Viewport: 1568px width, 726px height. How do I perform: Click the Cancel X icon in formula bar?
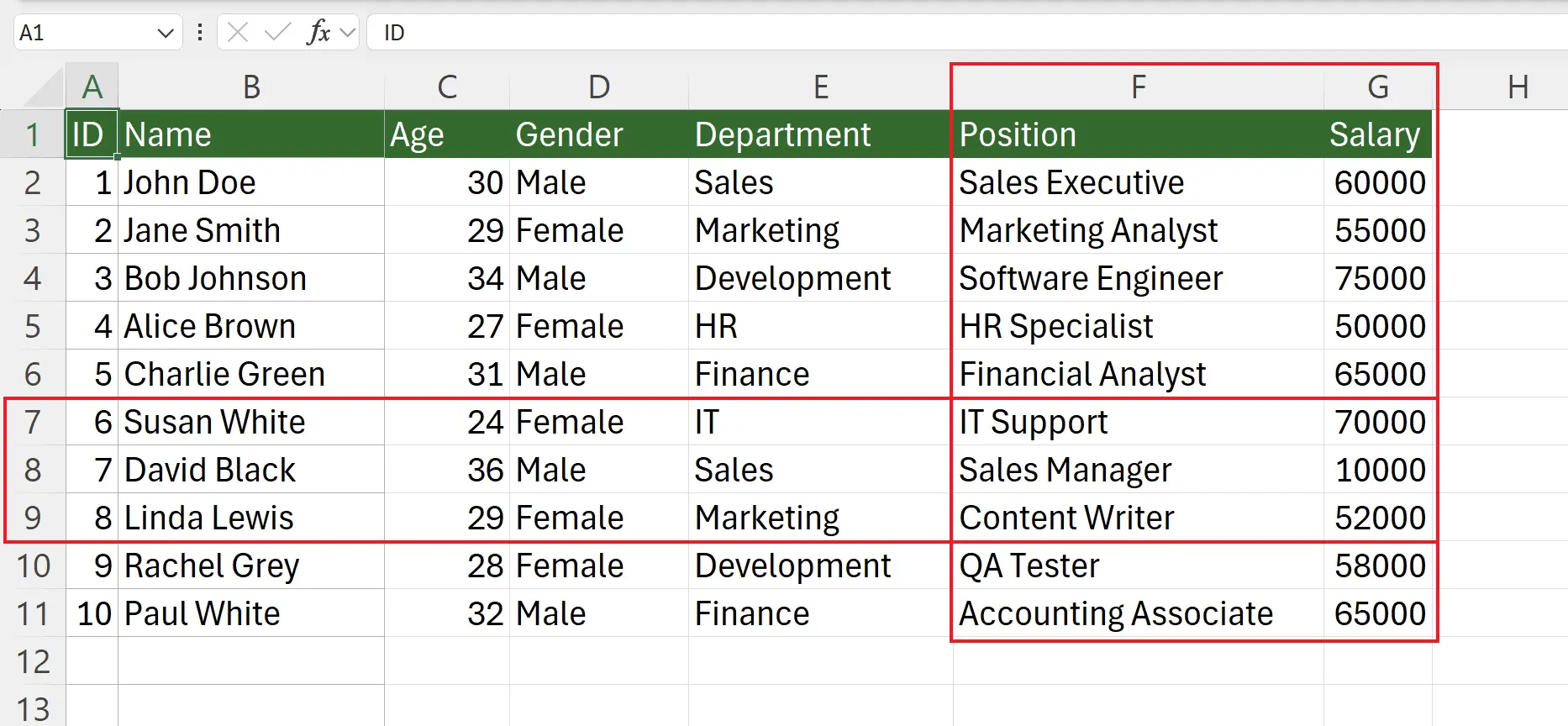click(x=238, y=33)
